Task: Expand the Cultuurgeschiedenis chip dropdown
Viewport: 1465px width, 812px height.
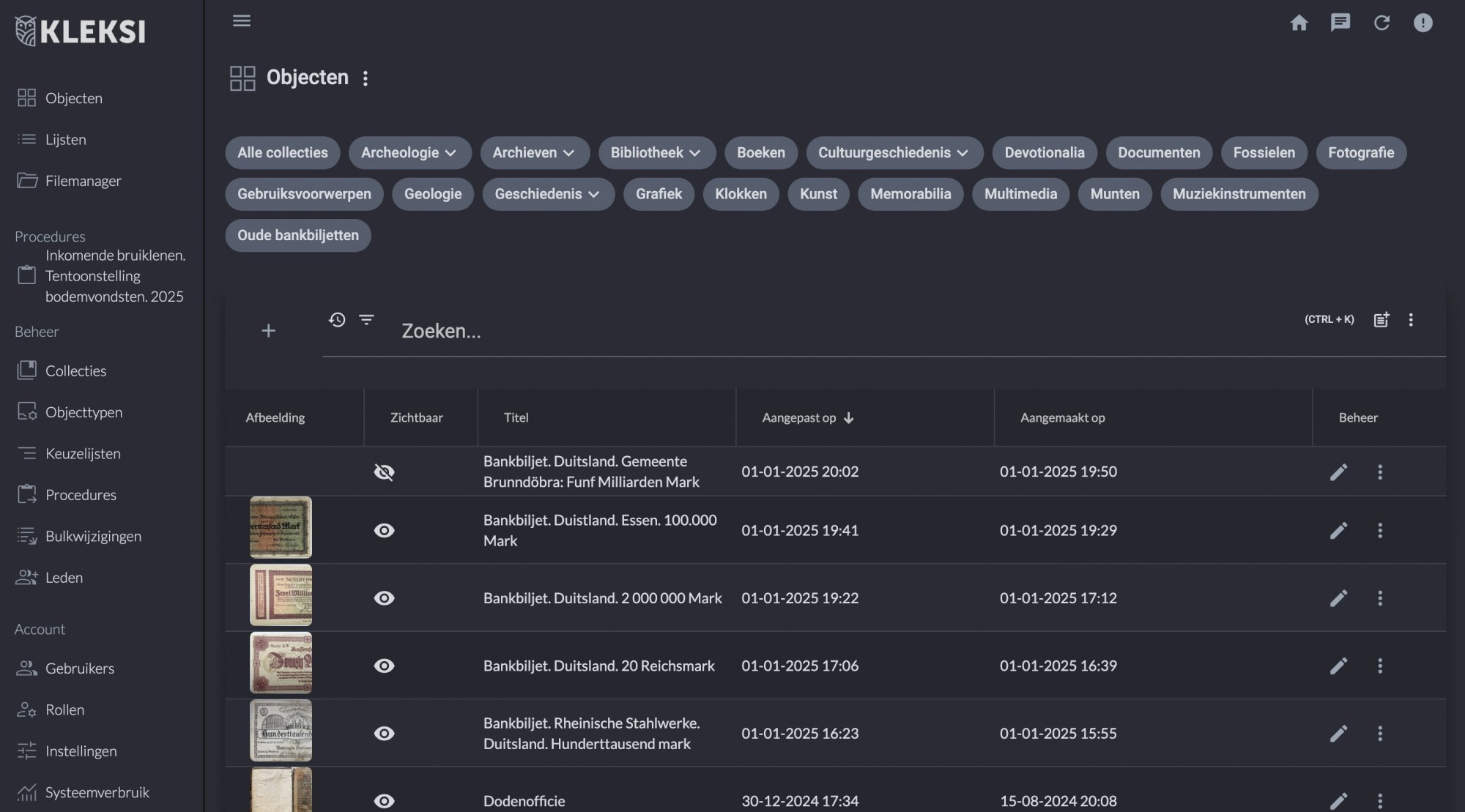Action: (x=963, y=153)
